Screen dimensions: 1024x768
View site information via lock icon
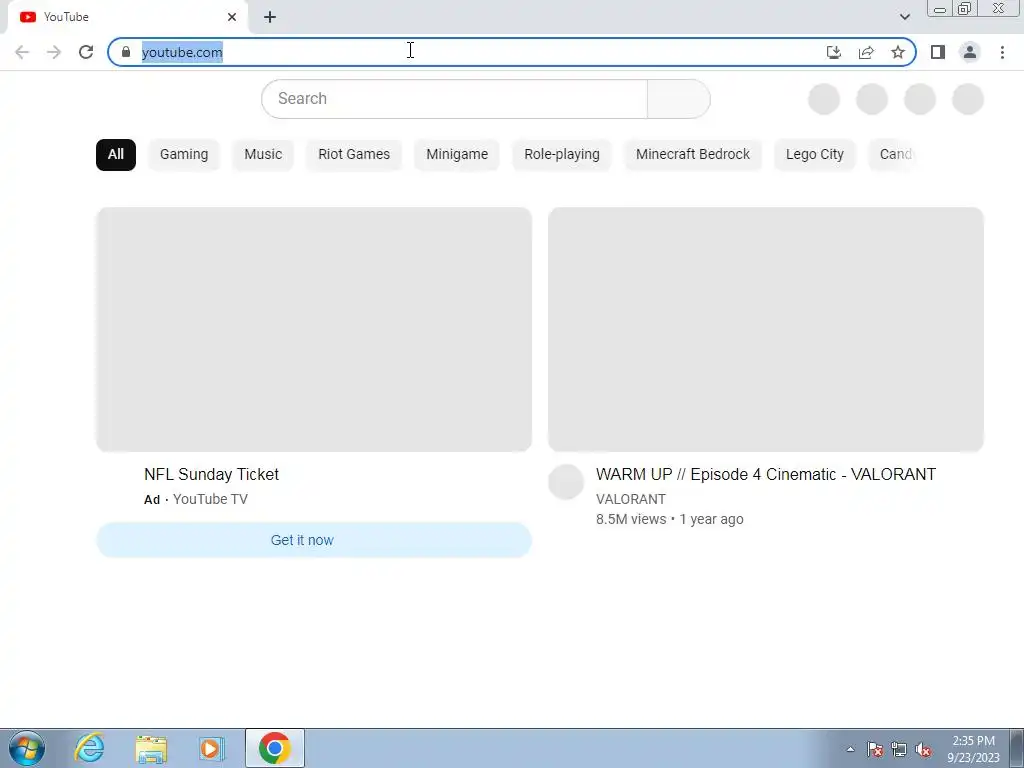(x=126, y=52)
